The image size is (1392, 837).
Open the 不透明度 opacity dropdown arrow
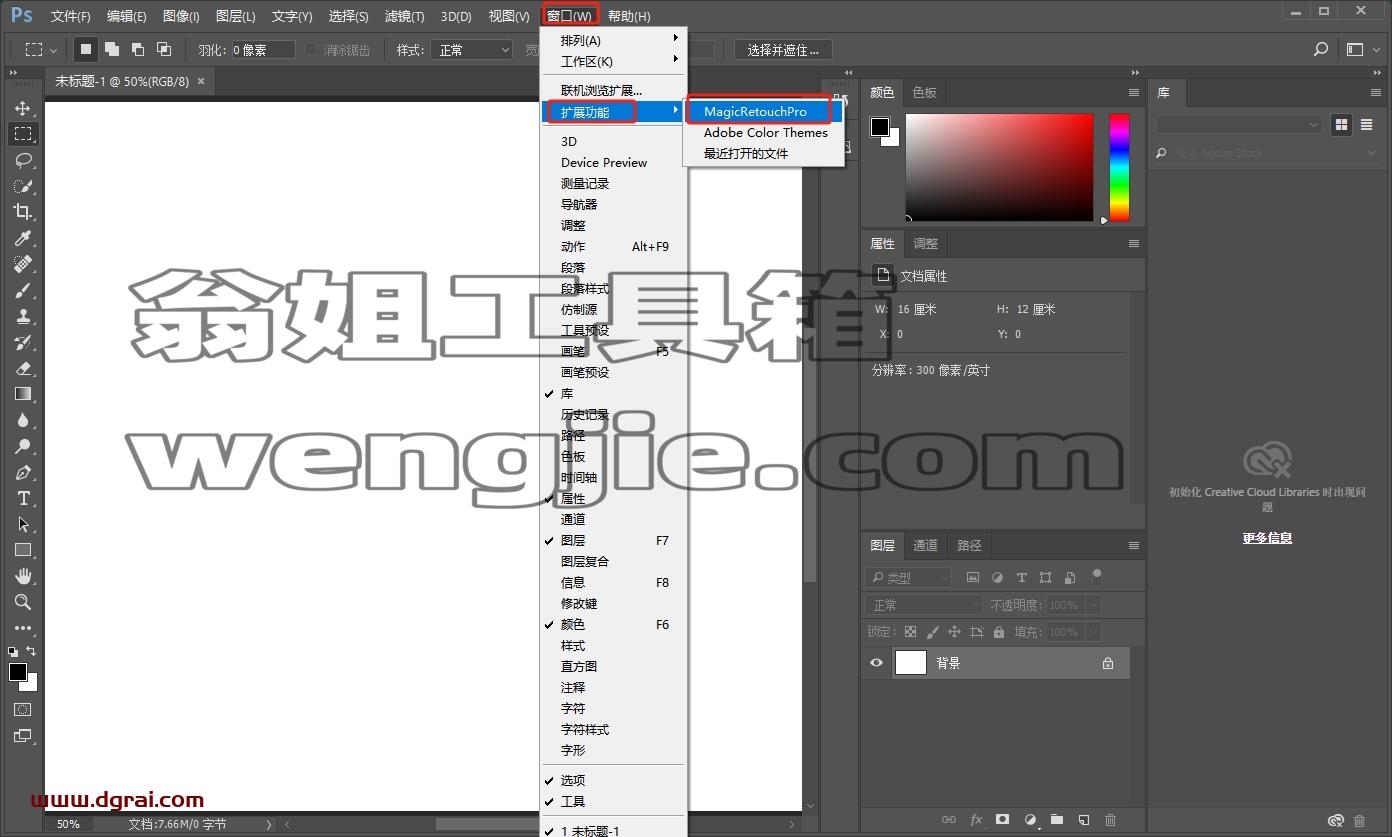tap(1092, 605)
